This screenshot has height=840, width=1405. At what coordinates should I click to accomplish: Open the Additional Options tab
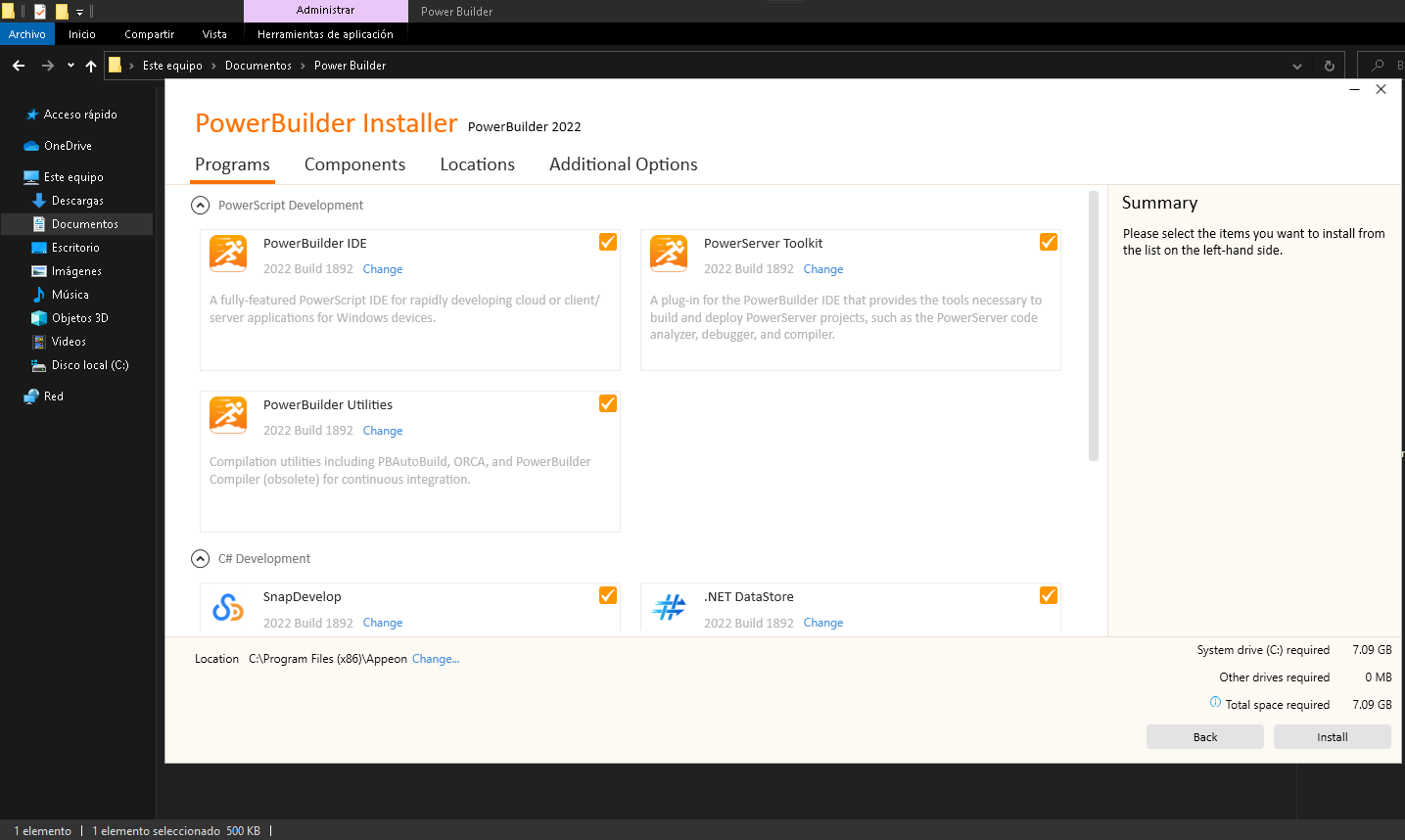coord(623,164)
